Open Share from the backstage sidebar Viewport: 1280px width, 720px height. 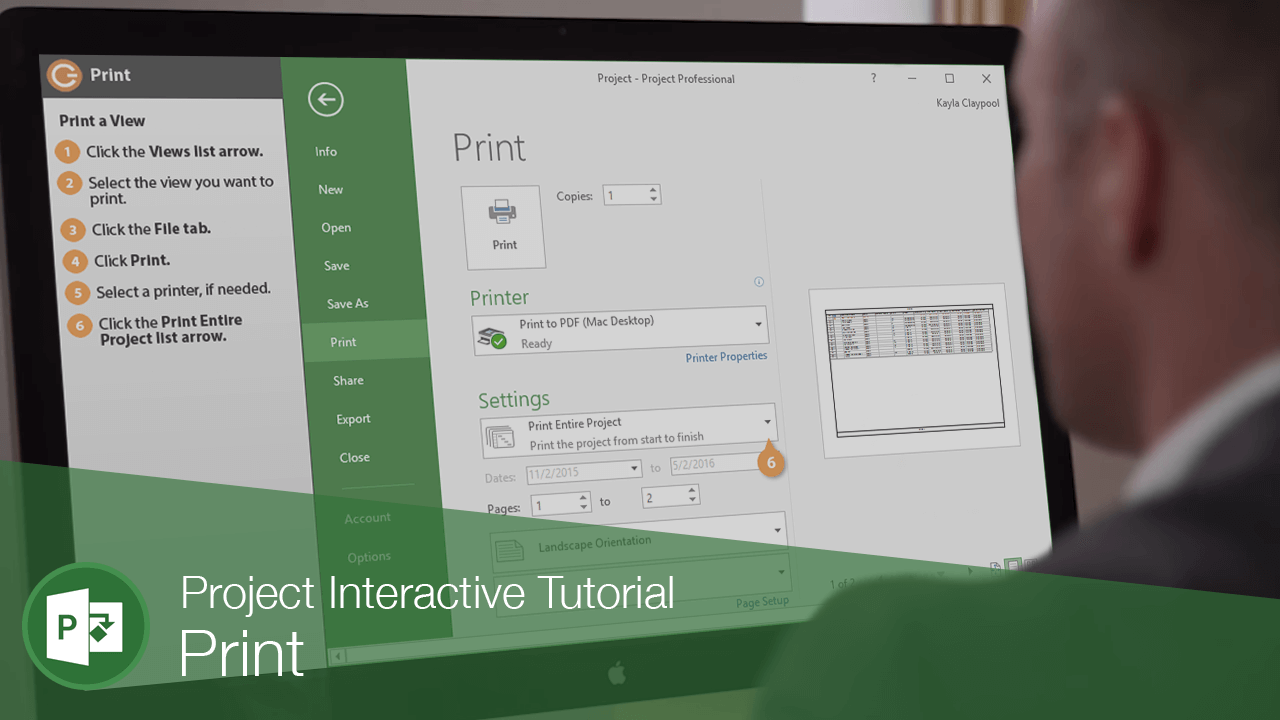point(348,381)
